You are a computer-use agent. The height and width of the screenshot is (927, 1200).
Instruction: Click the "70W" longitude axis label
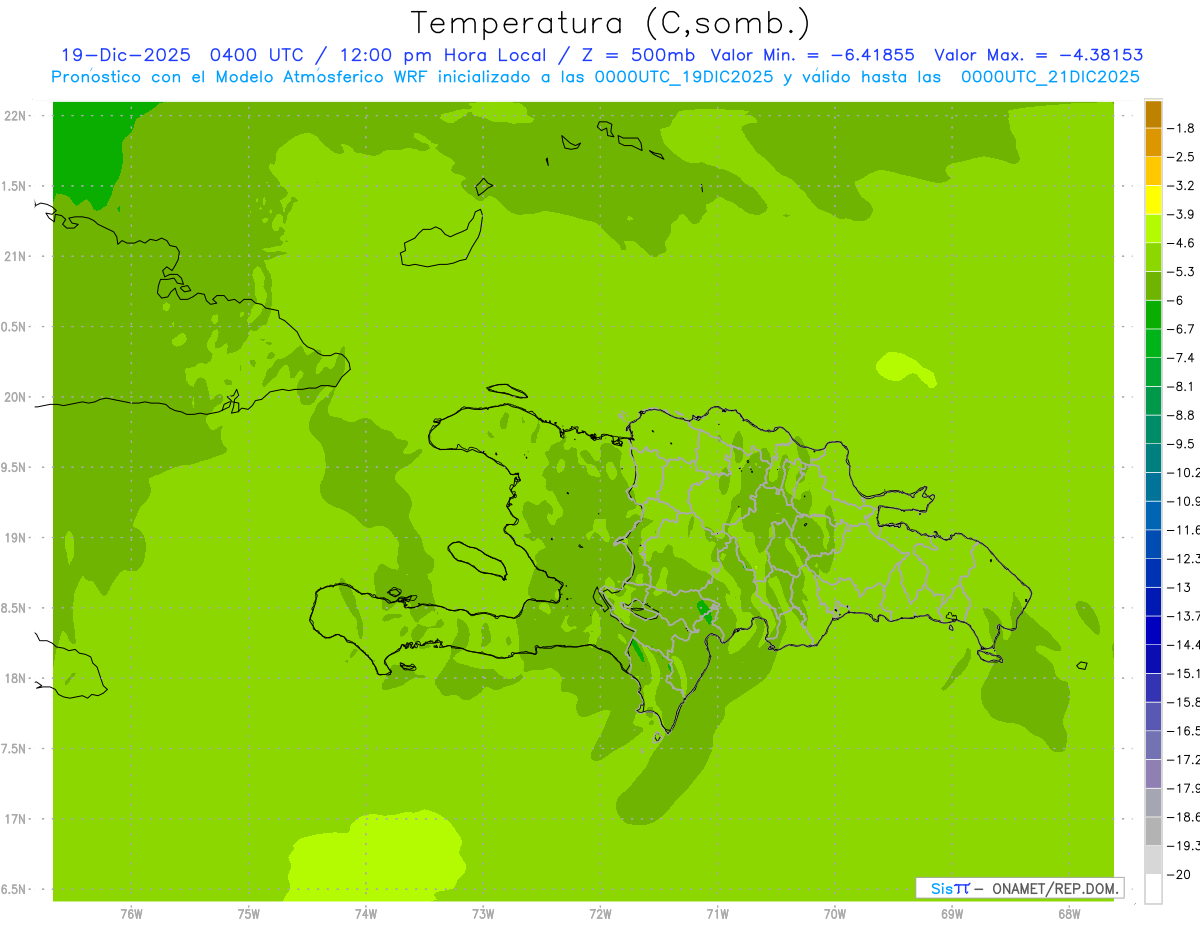click(835, 914)
